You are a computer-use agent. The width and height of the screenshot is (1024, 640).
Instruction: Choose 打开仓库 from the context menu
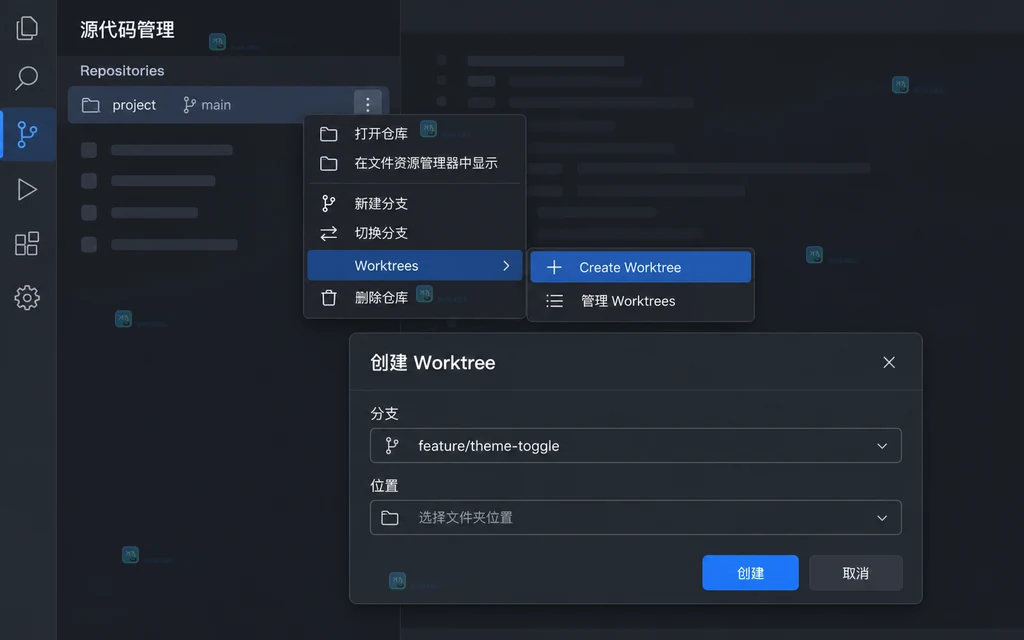coord(415,134)
